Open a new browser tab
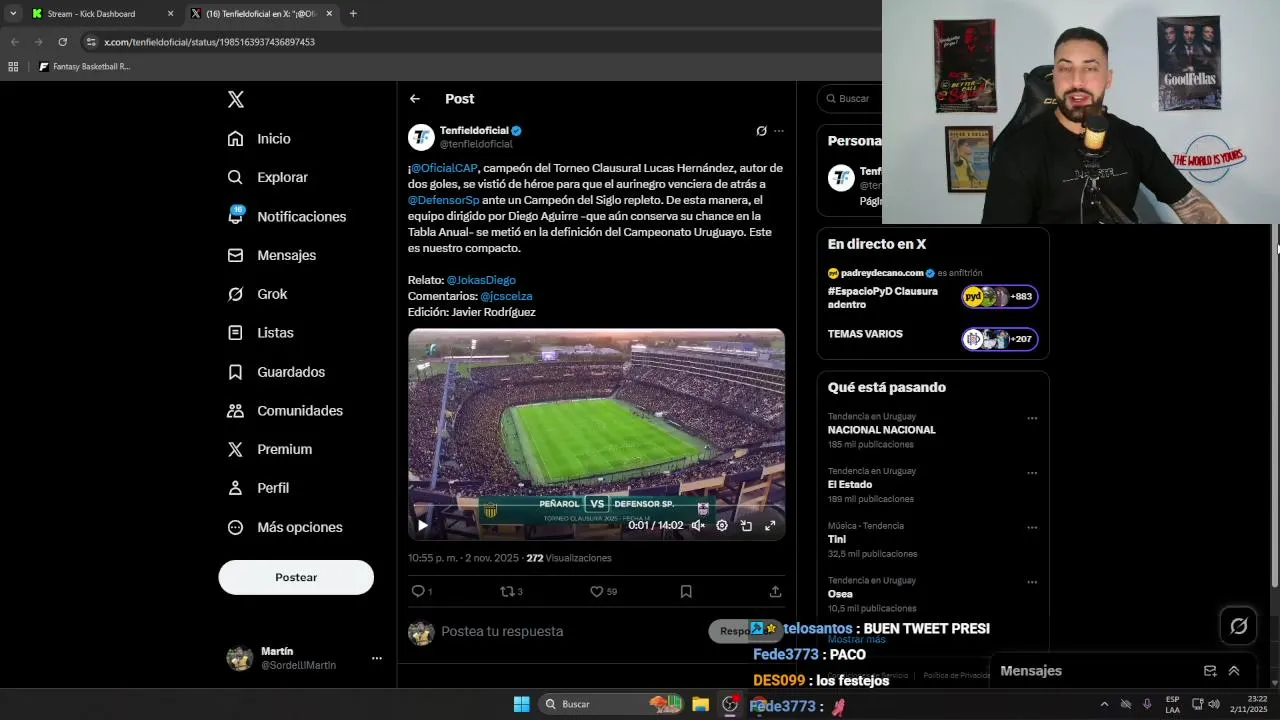Viewport: 1280px width, 720px height. tap(353, 14)
